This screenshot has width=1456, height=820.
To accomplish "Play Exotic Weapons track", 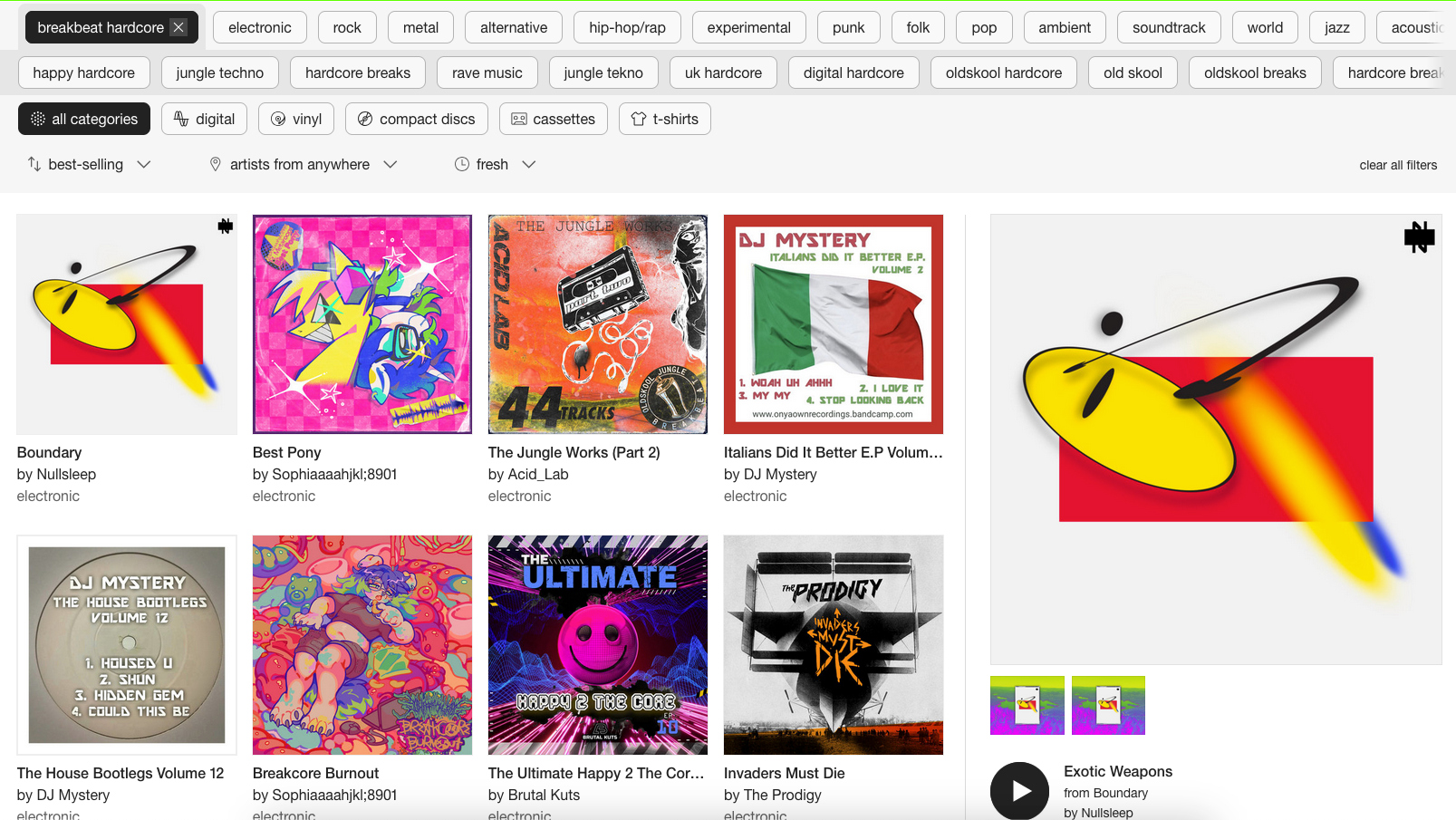I will tap(1019, 790).
